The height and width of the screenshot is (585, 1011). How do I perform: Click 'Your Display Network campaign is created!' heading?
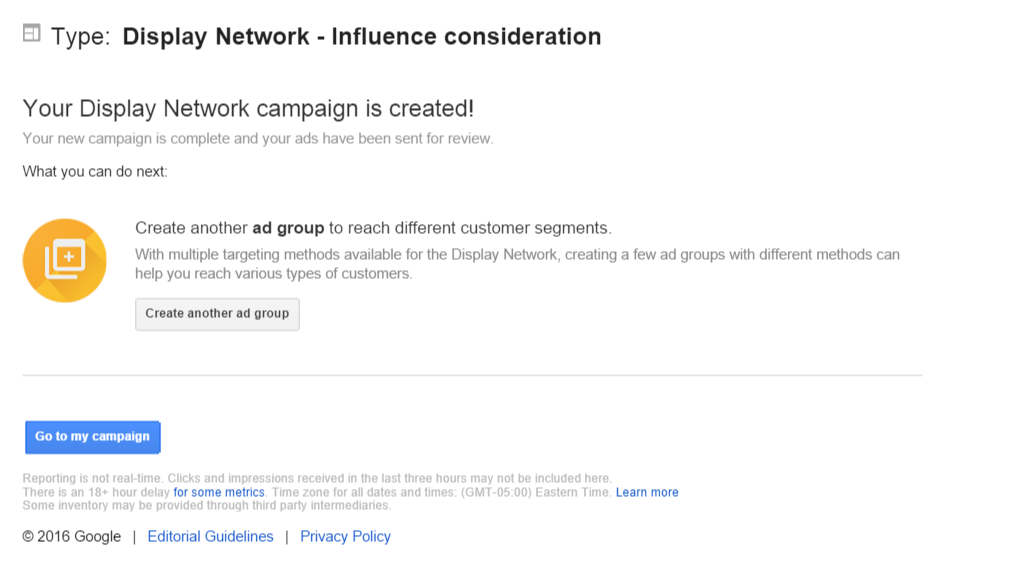tap(248, 108)
